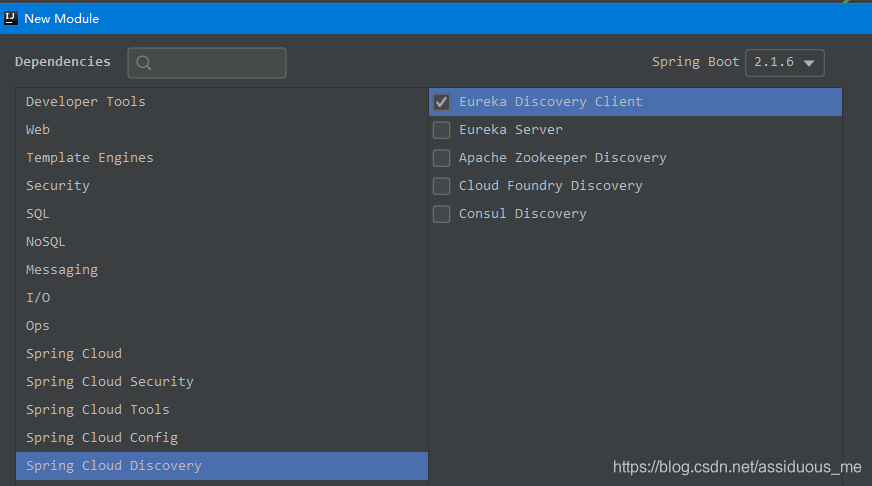Uncheck Eureka Discovery Client checkbox
872x486 pixels.
tap(442, 102)
